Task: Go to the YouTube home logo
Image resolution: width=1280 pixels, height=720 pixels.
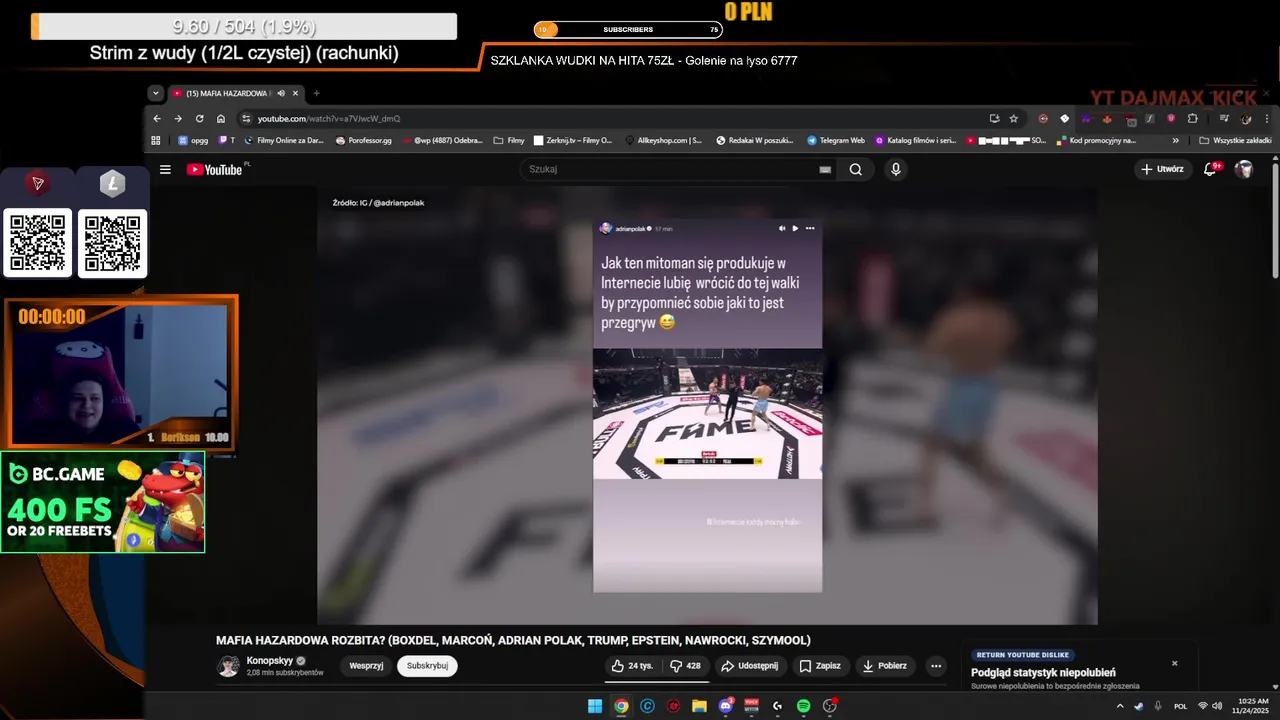Action: click(214, 169)
